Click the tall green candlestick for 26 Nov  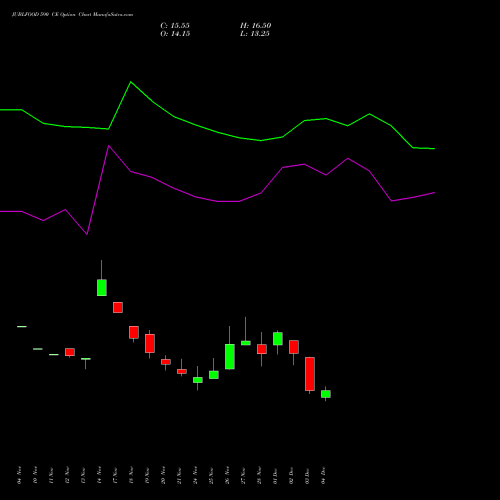(x=230, y=357)
